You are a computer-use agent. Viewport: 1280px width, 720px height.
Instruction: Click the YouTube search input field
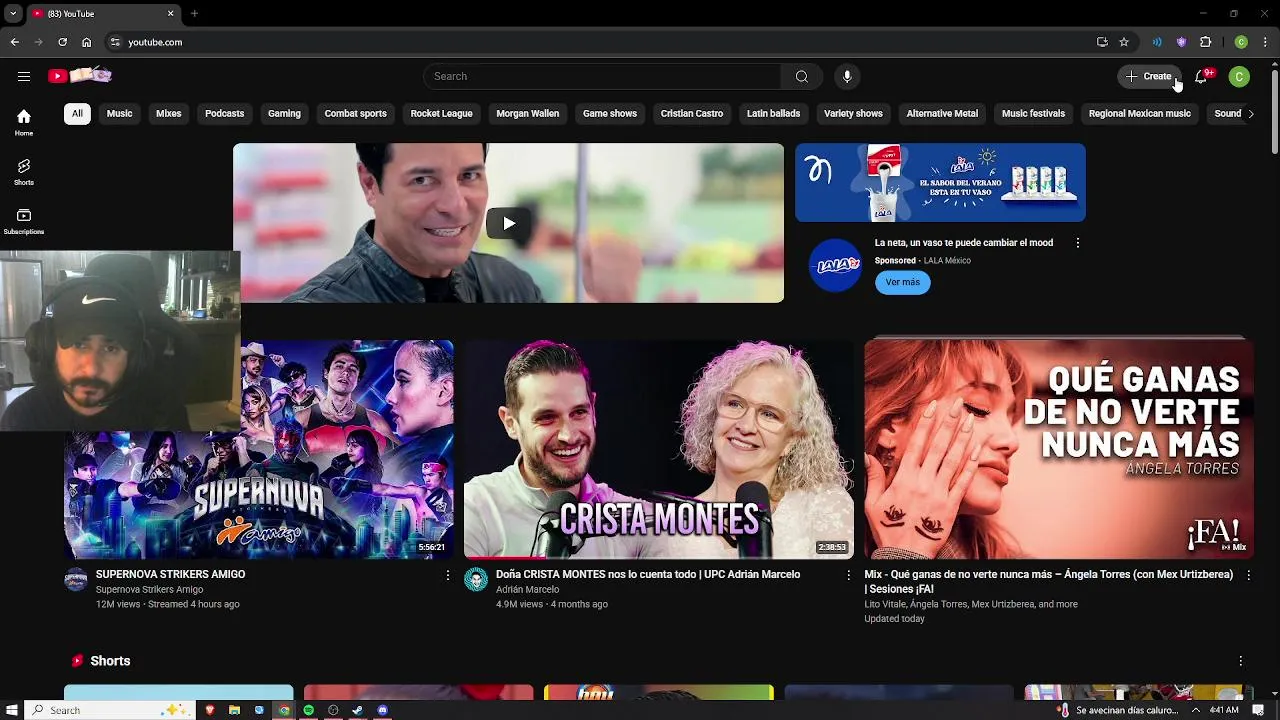coord(602,76)
